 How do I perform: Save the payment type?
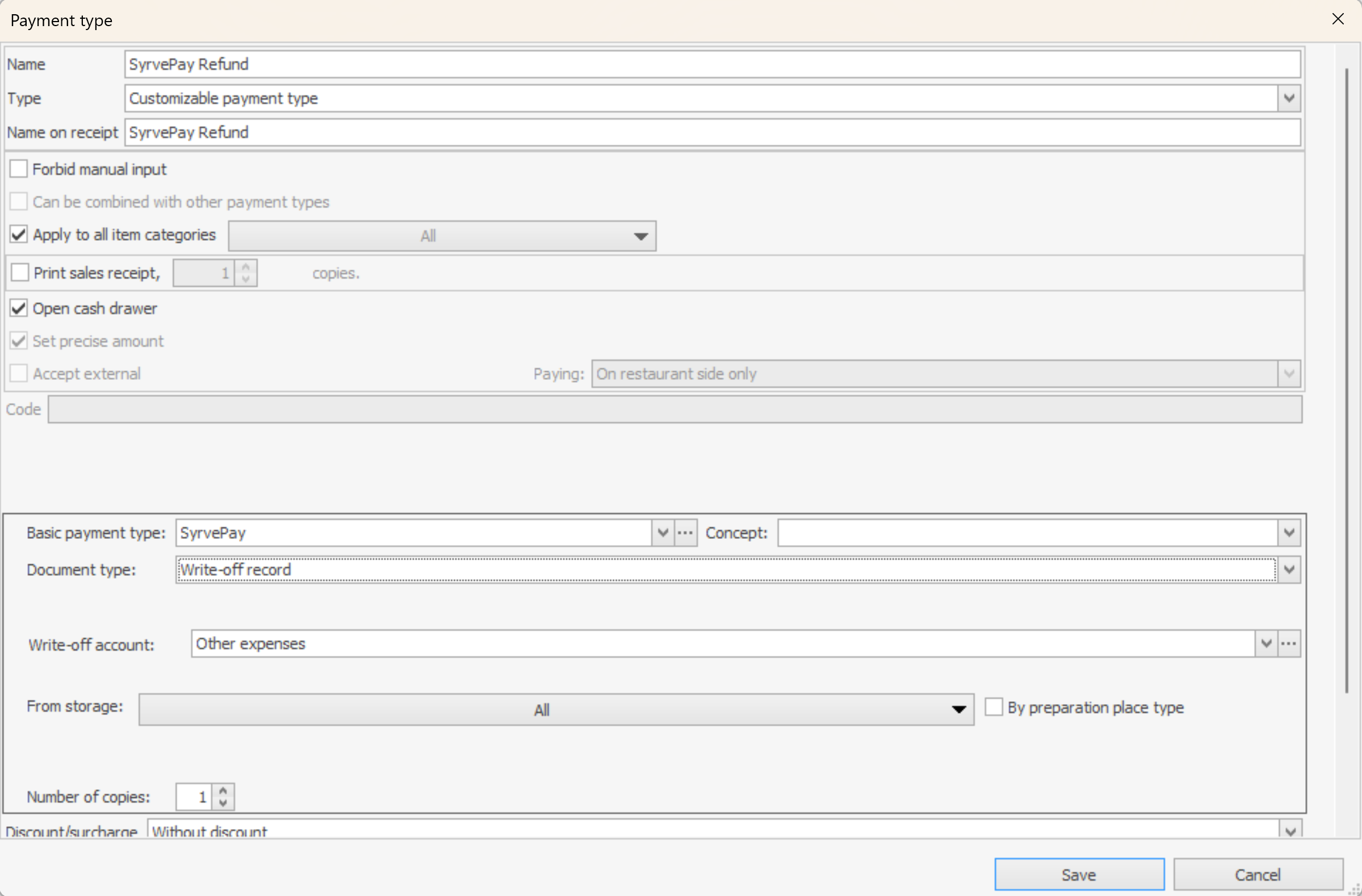pyautogui.click(x=1079, y=874)
